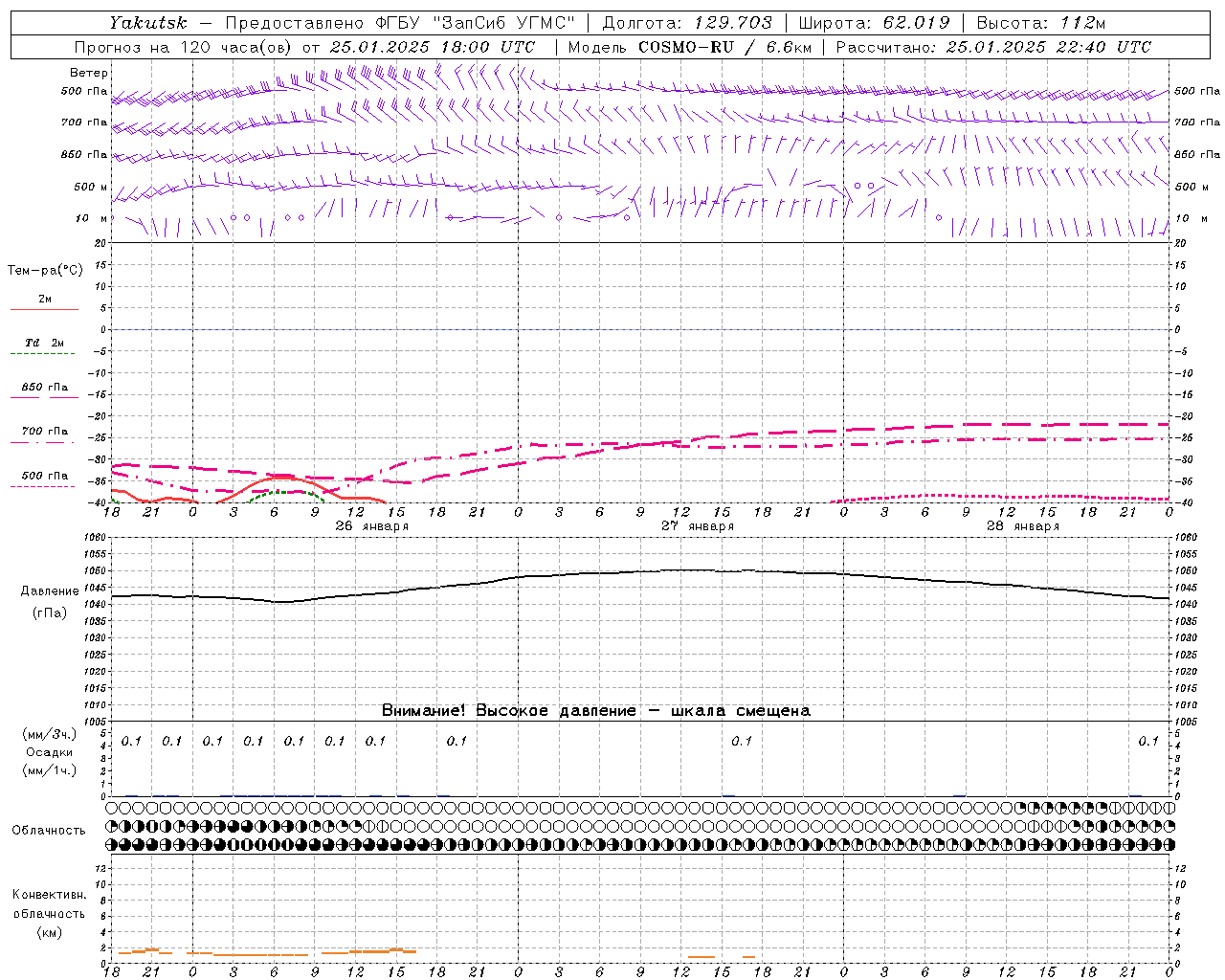Click the "Рассчитано: 25.01.2025 22:40 UTC" timestamp
This screenshot has height=980, width=1225.
point(993,47)
